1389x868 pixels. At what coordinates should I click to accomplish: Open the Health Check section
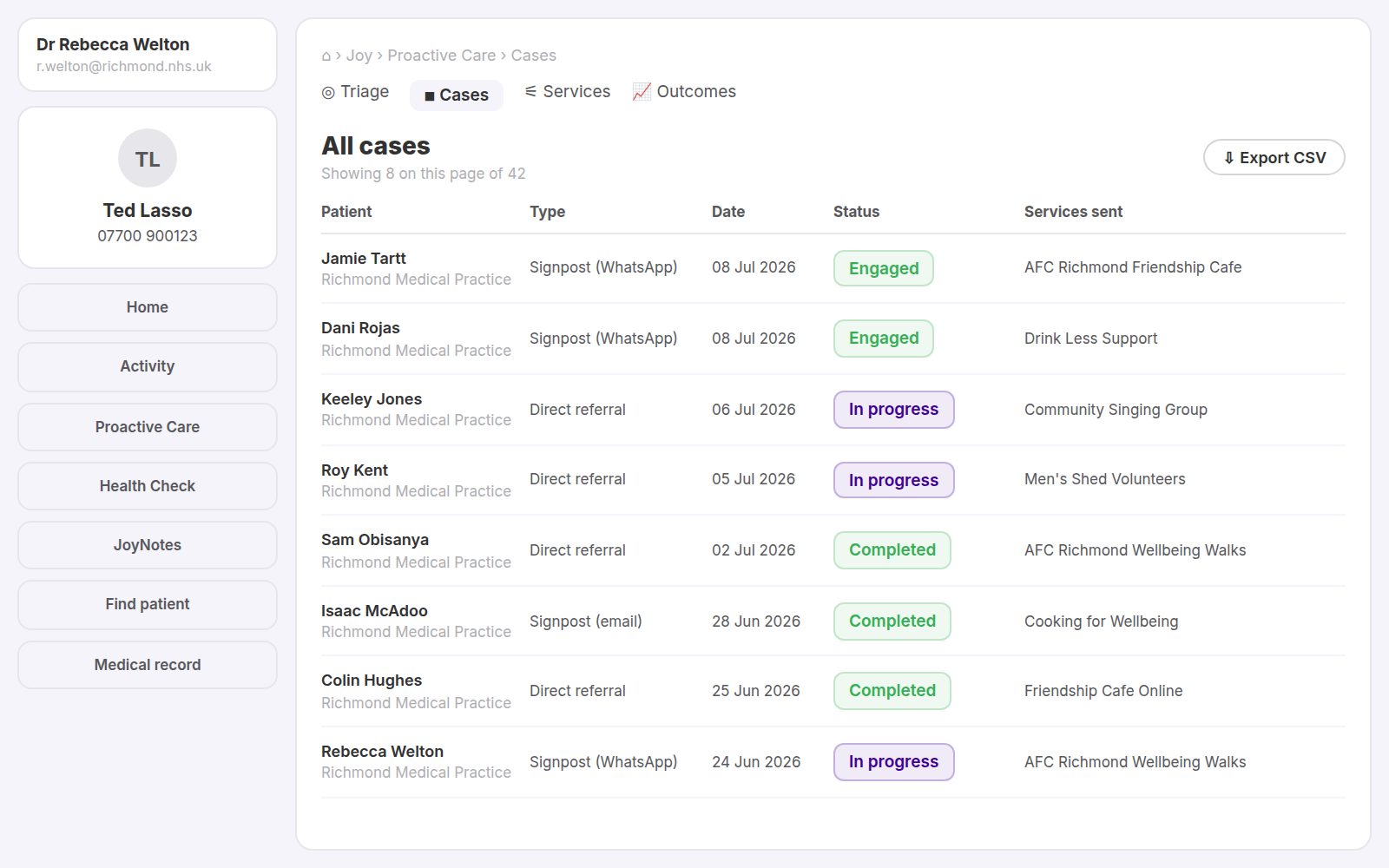(148, 486)
